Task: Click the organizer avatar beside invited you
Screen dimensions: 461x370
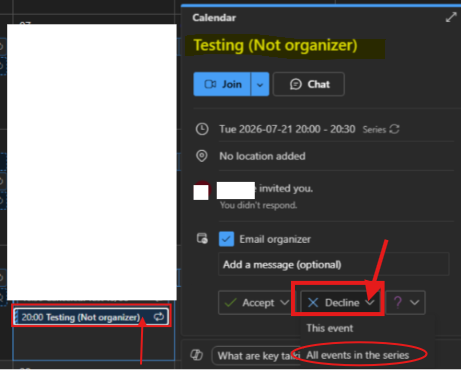Action: (201, 190)
